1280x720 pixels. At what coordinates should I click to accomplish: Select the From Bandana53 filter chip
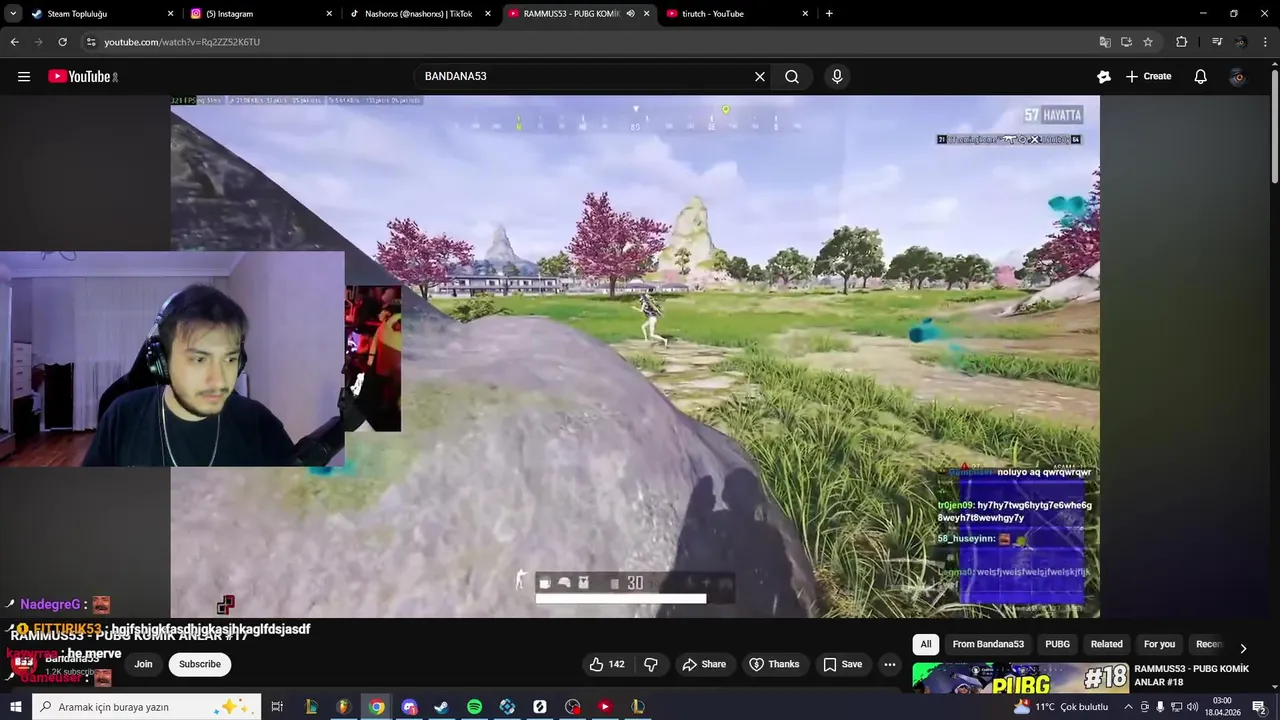(x=988, y=644)
